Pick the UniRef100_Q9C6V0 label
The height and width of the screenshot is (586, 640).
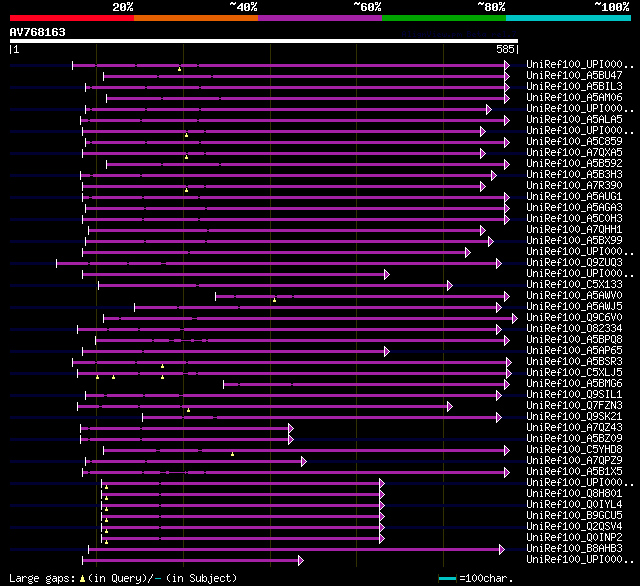tap(574, 318)
